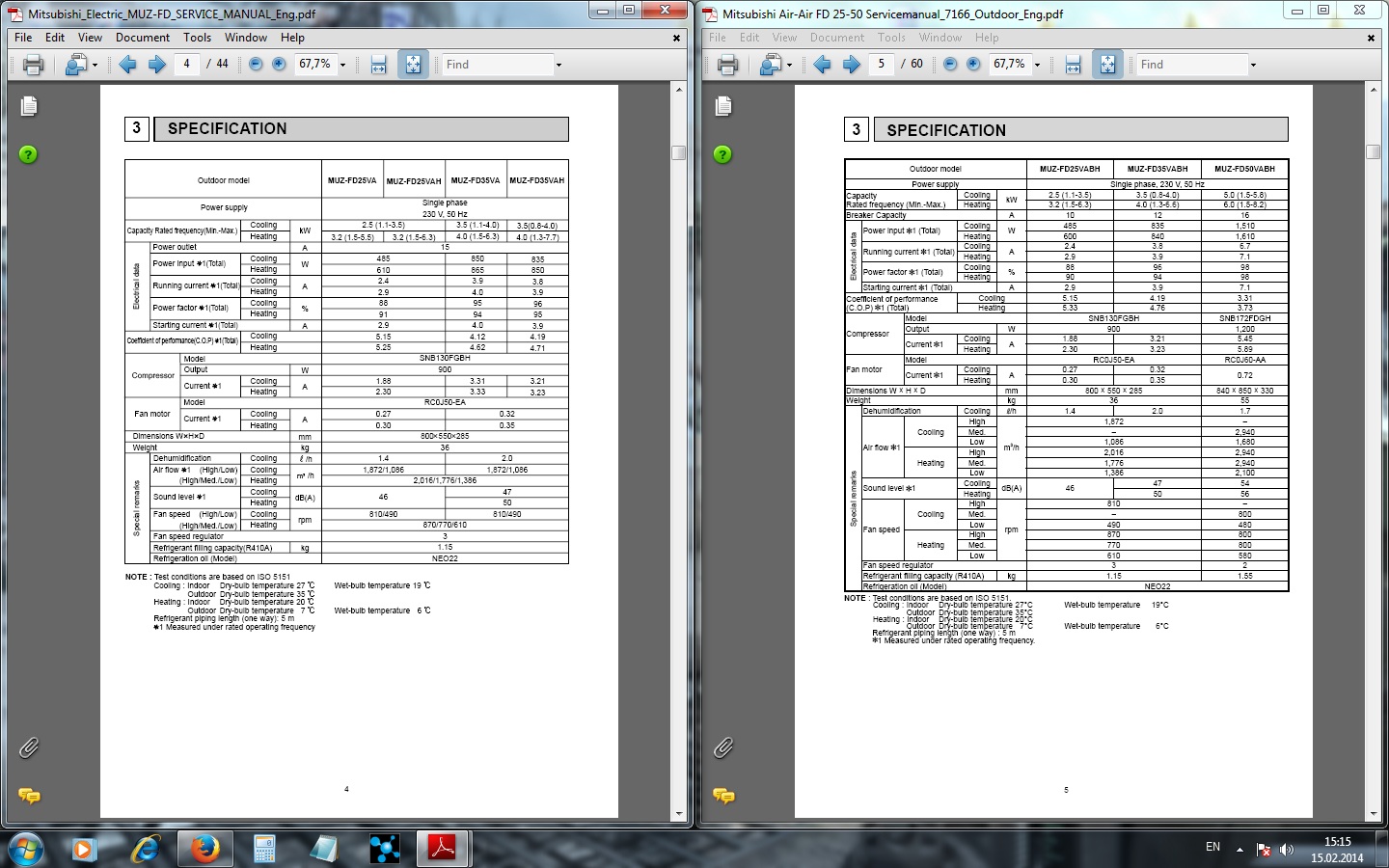Open zoom level dropdown in left window
This screenshot has width=1389, height=868.
[342, 66]
